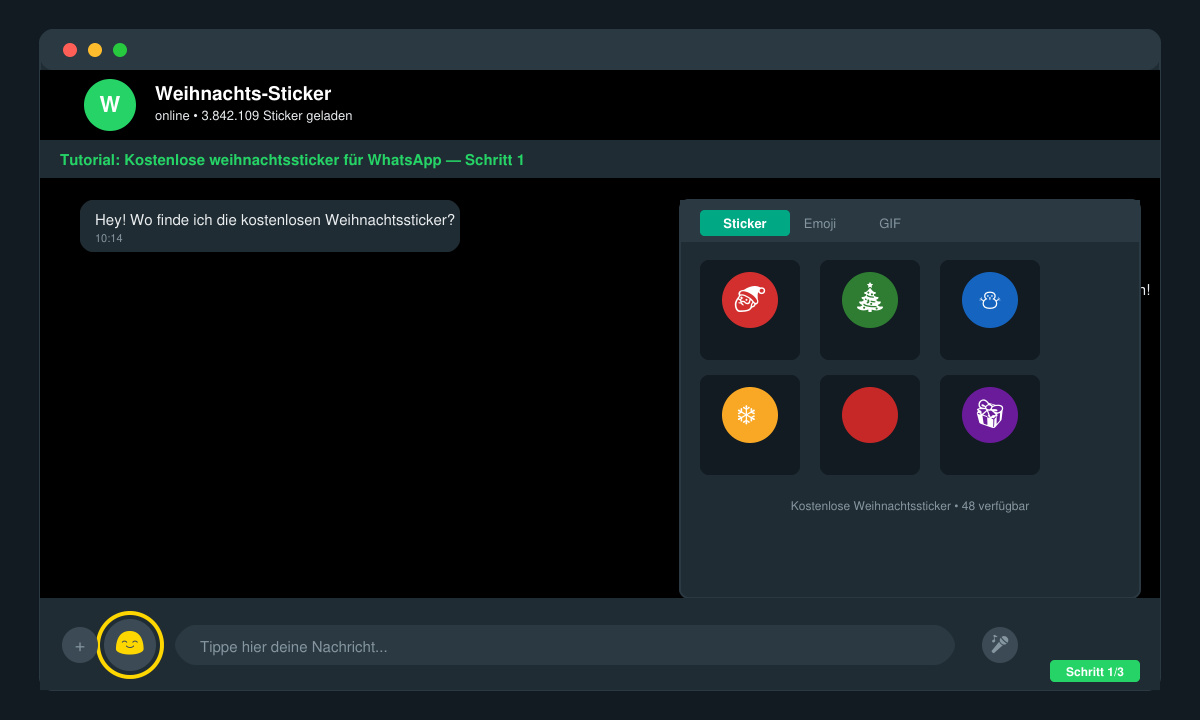Viewport: 1200px width, 720px height.
Task: Click the Weihnachts-Sticker chat title
Action: pyautogui.click(x=243, y=94)
